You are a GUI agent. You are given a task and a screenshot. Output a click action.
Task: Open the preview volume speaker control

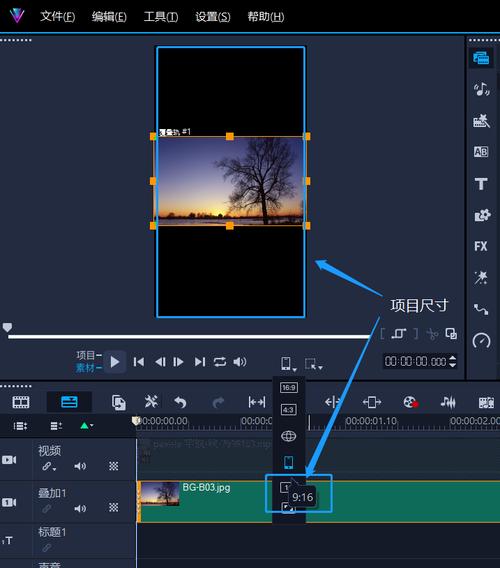(239, 362)
